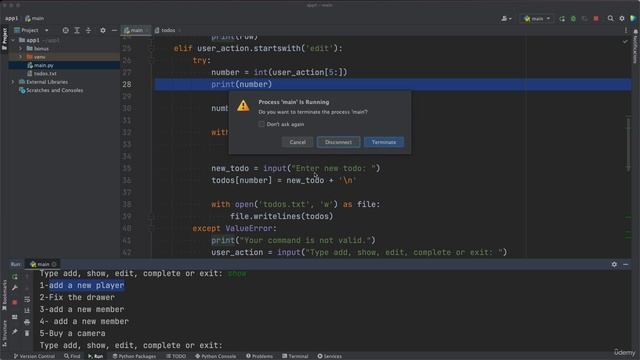The height and width of the screenshot is (360, 640).
Task: Select Scratches and Consoles node
Action: 54,90
